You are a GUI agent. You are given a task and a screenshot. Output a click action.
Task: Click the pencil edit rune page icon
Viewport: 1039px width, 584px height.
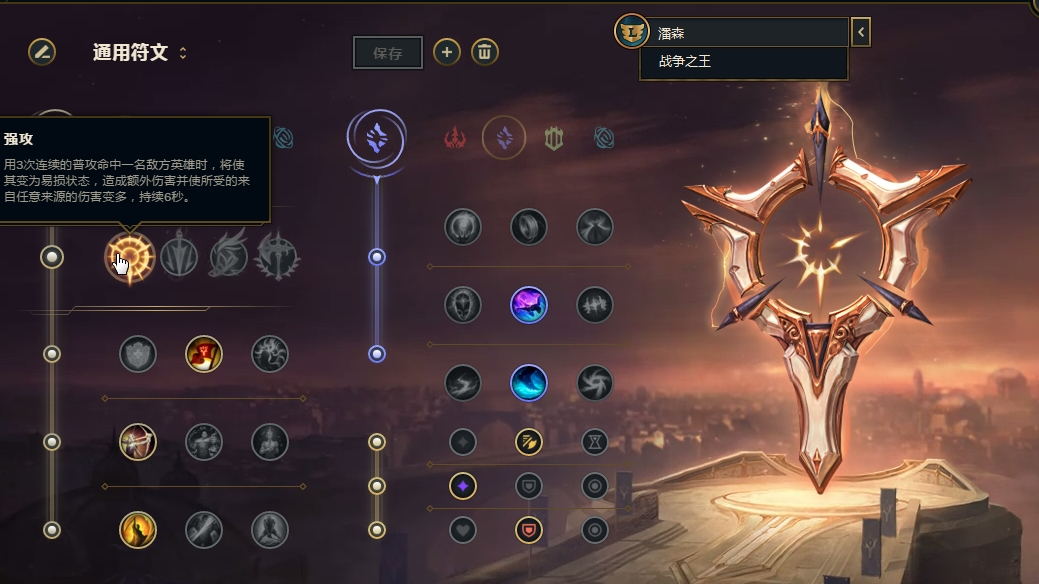coord(42,52)
